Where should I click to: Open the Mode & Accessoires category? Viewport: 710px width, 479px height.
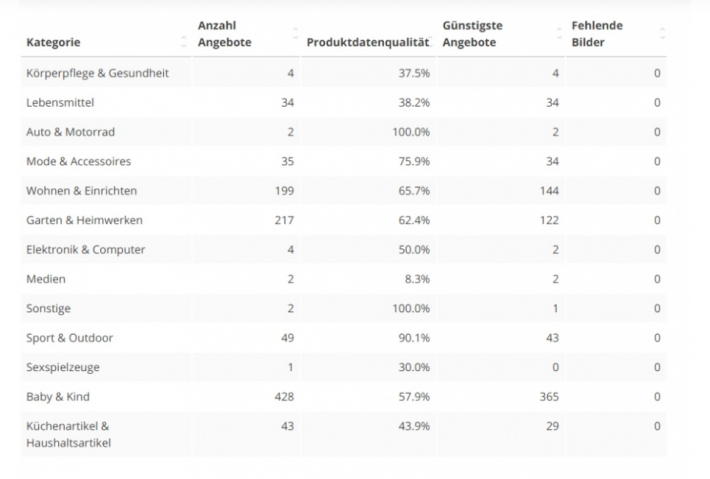78,161
